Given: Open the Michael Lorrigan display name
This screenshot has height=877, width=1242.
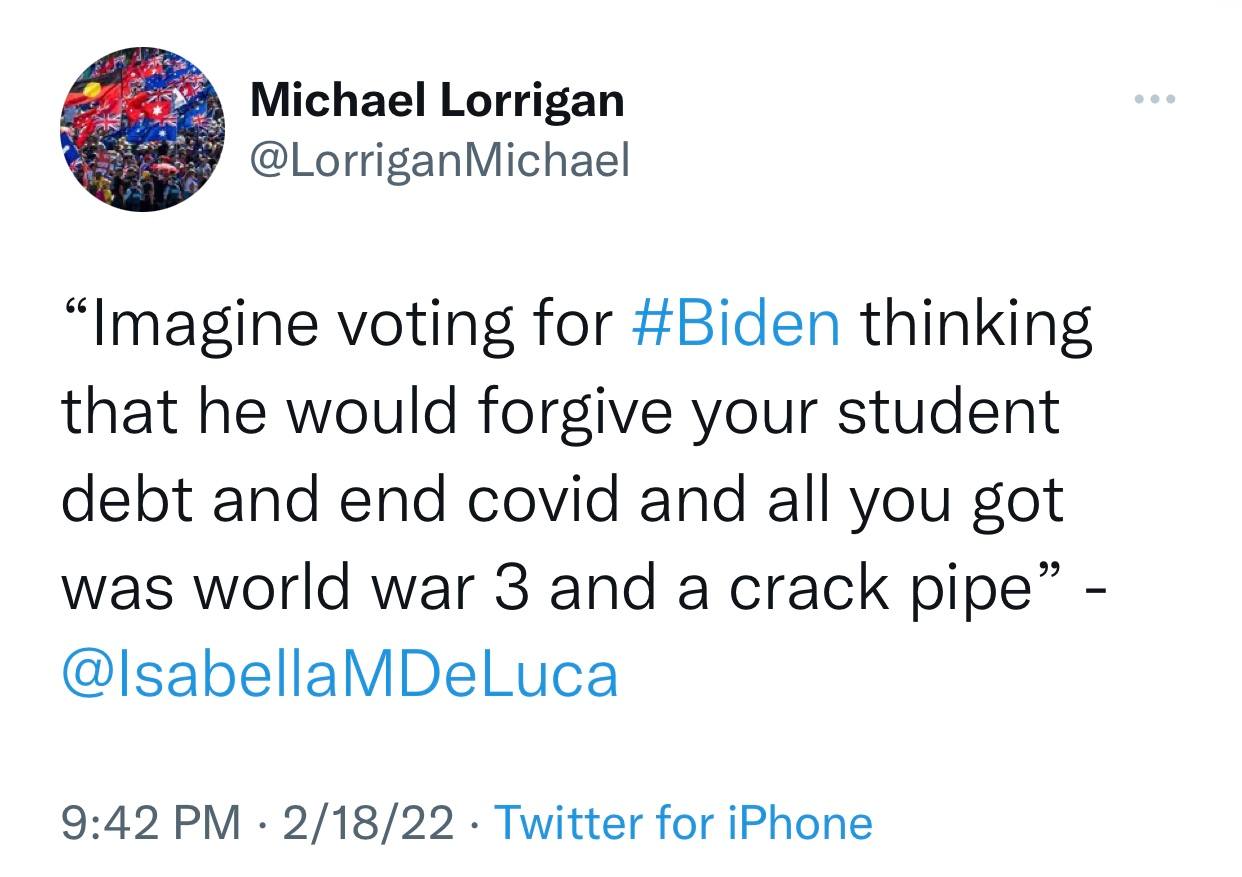Looking at the screenshot, I should coord(437,100).
